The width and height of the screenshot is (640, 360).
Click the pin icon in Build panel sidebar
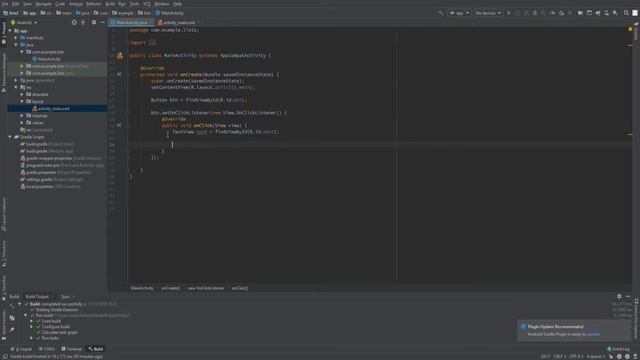pyautogui.click(x=12, y=329)
